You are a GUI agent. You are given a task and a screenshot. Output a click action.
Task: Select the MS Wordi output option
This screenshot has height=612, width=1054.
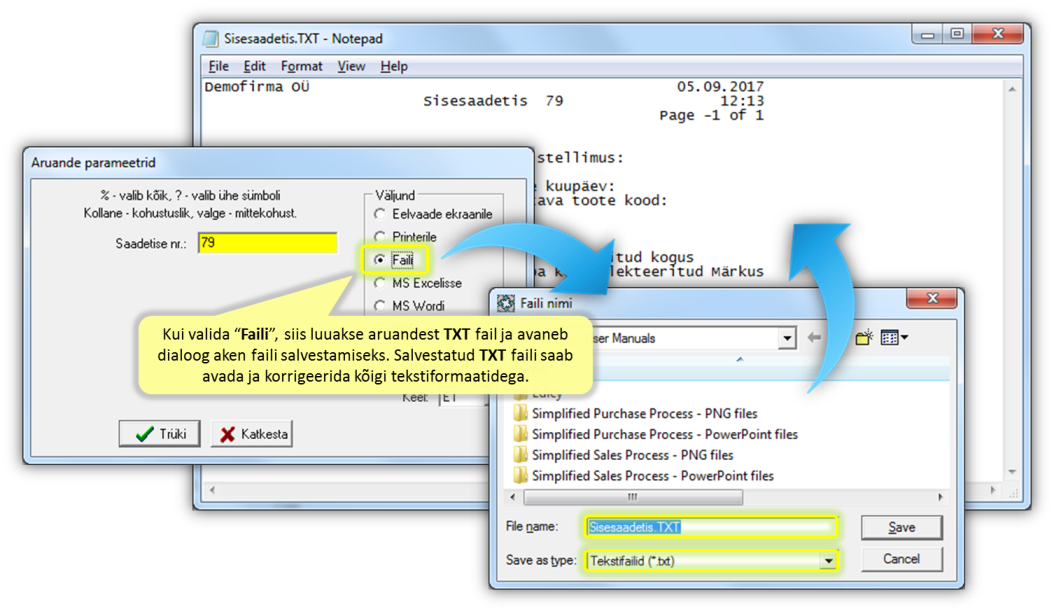pyautogui.click(x=410, y=306)
